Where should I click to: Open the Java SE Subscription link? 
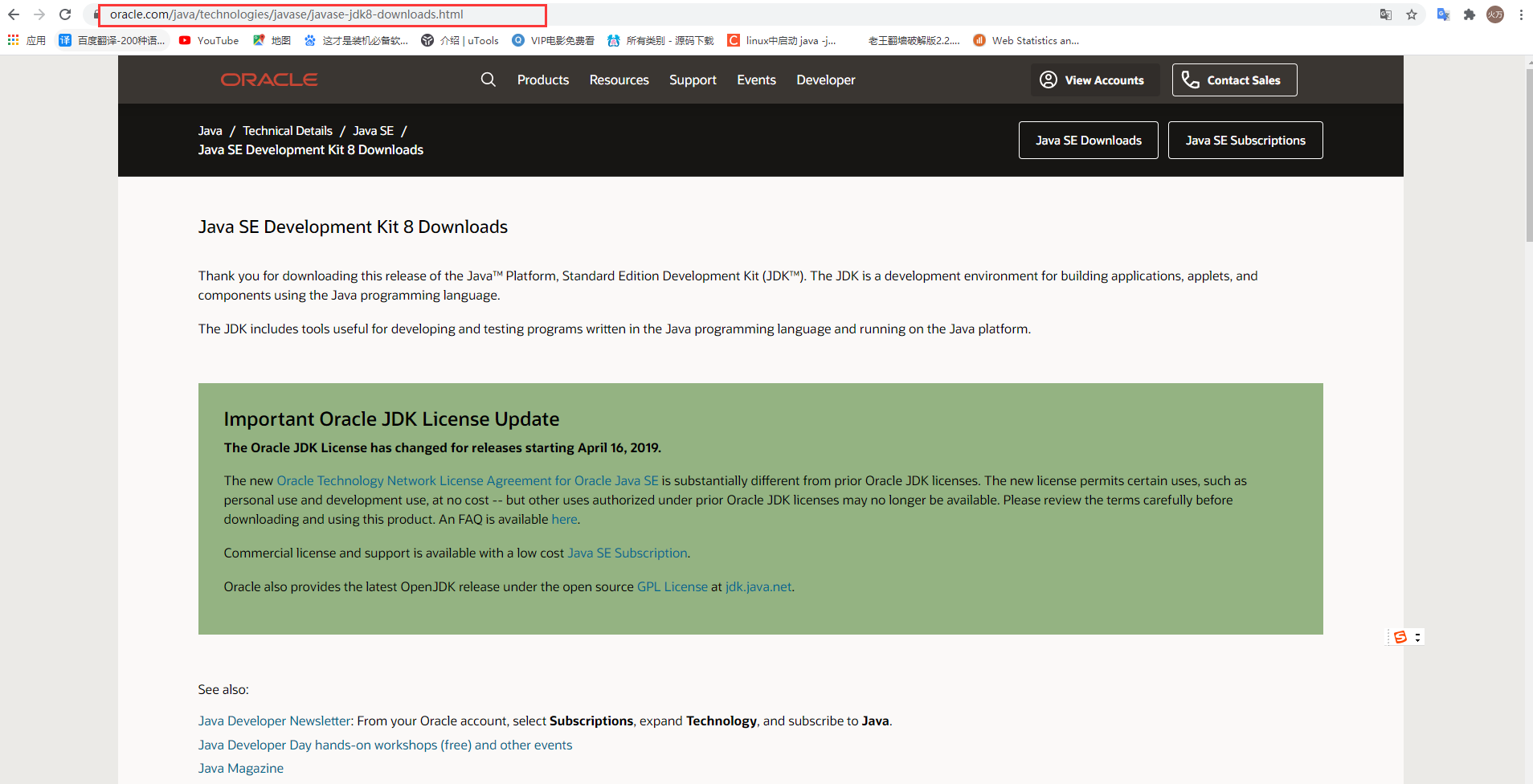coord(628,553)
